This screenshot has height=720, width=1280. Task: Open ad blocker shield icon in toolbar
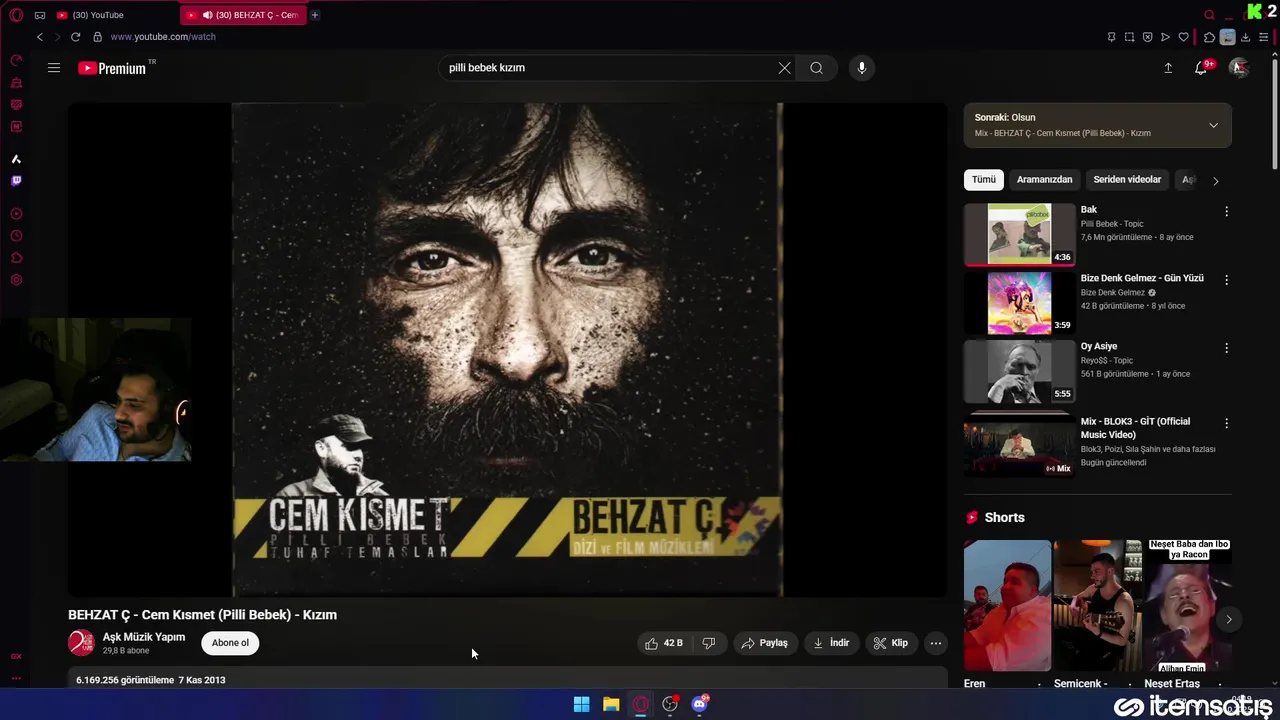point(1147,37)
